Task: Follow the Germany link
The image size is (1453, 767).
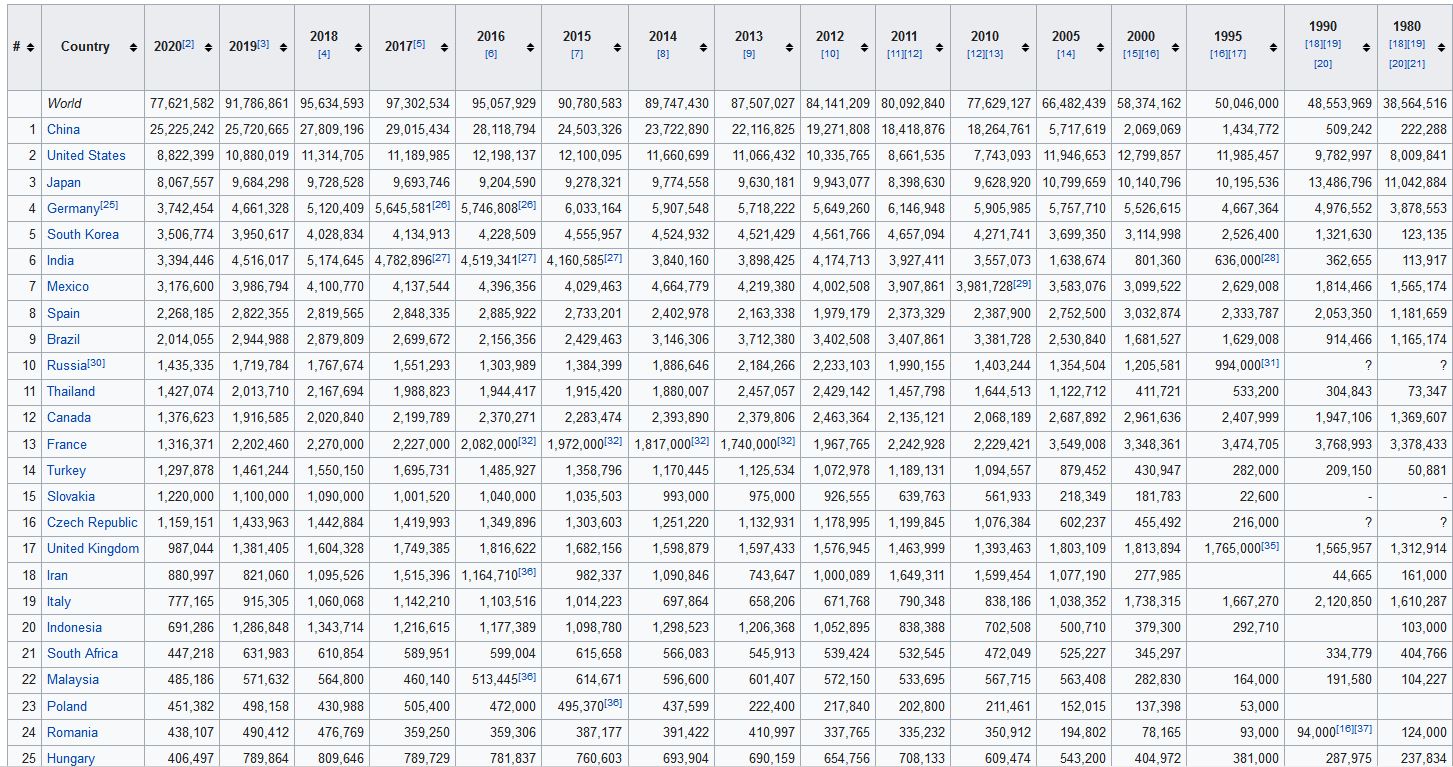Action: point(73,208)
